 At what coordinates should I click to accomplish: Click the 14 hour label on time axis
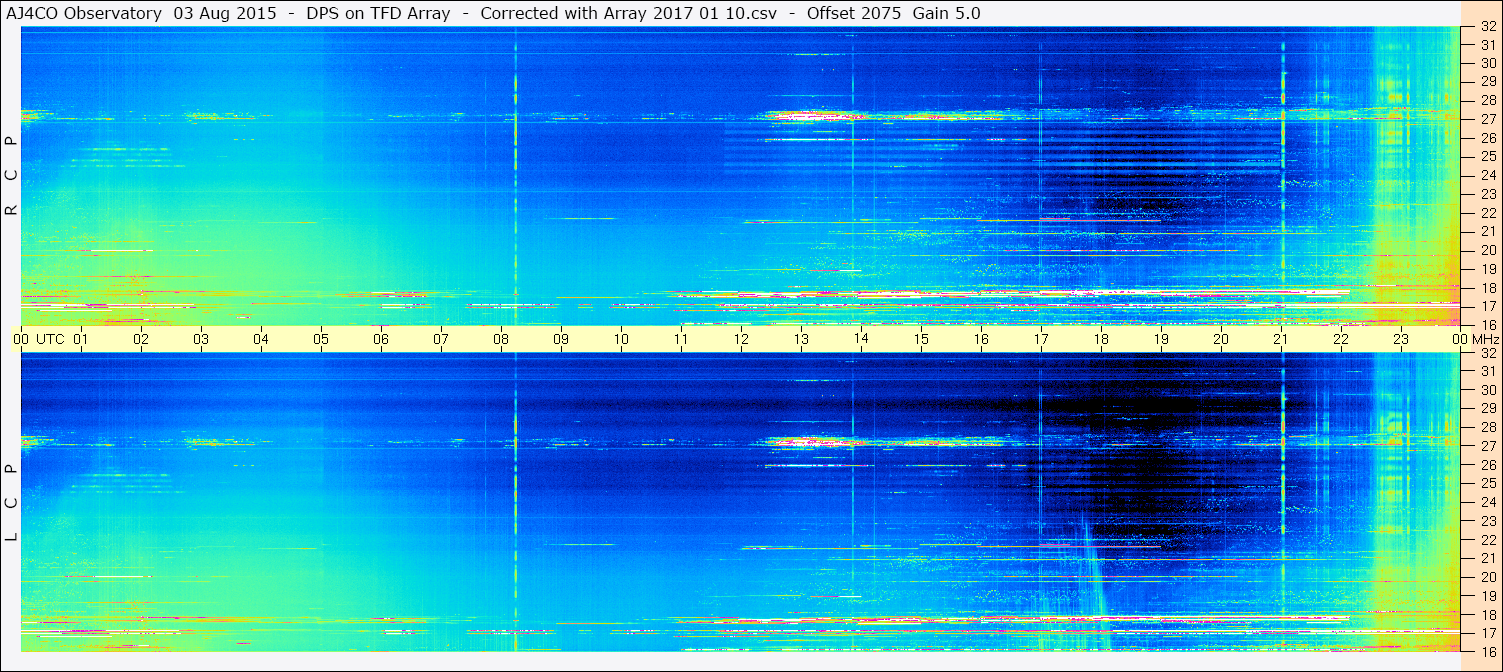click(x=861, y=339)
